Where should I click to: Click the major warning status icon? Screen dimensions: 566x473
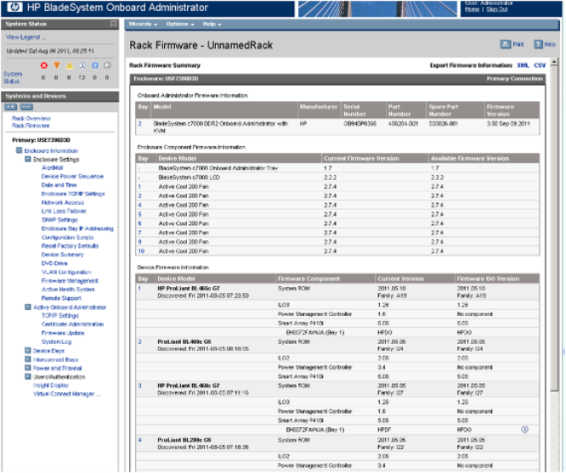coord(57,65)
